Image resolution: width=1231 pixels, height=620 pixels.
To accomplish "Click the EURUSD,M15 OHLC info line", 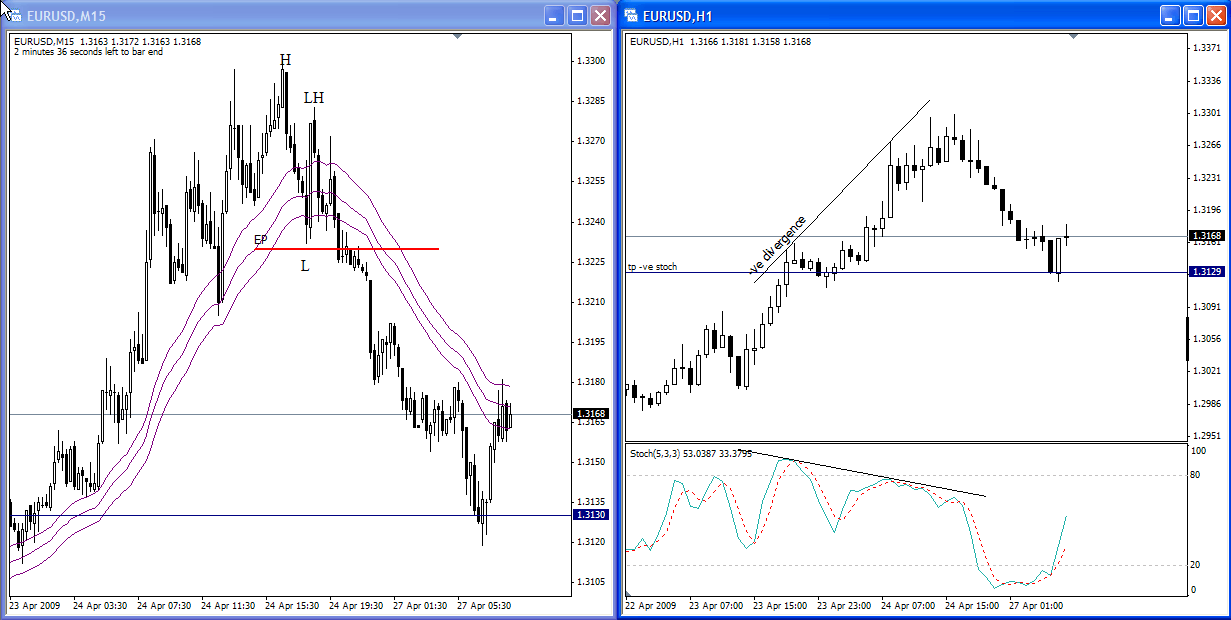I will (x=107, y=42).
